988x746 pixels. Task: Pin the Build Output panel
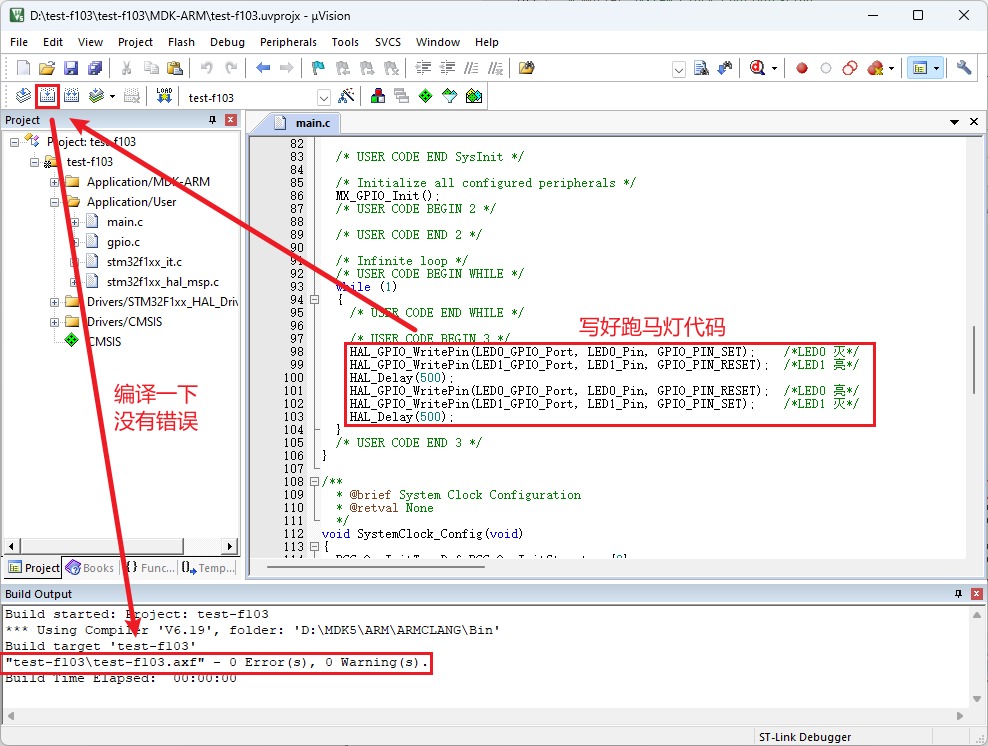coord(958,594)
